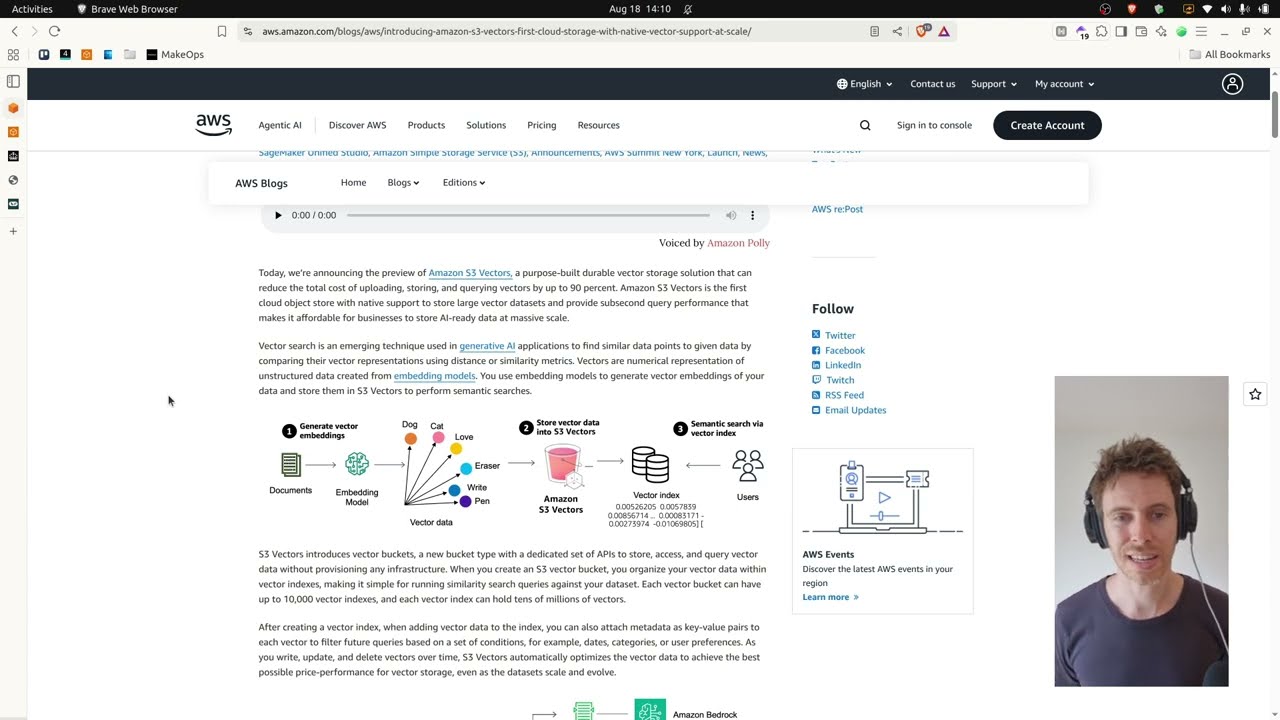This screenshot has height=720, width=1280.
Task: Open Leo AI sparkle icon in toolbar
Action: 1161,31
